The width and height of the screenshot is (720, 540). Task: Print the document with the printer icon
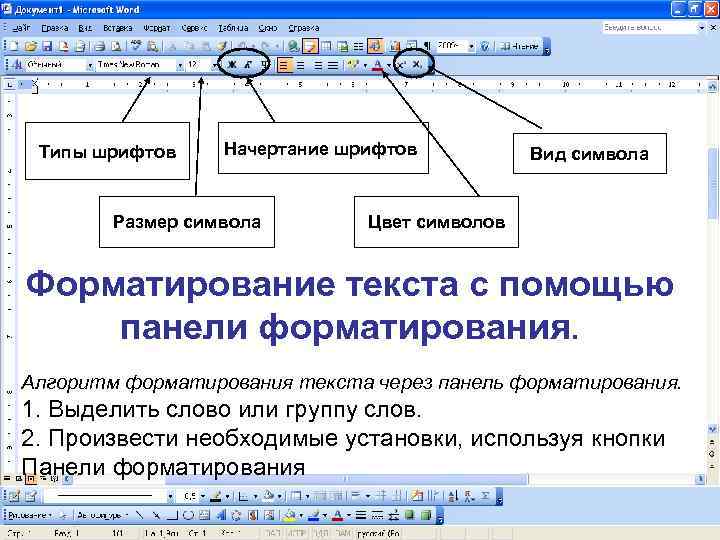click(99, 46)
